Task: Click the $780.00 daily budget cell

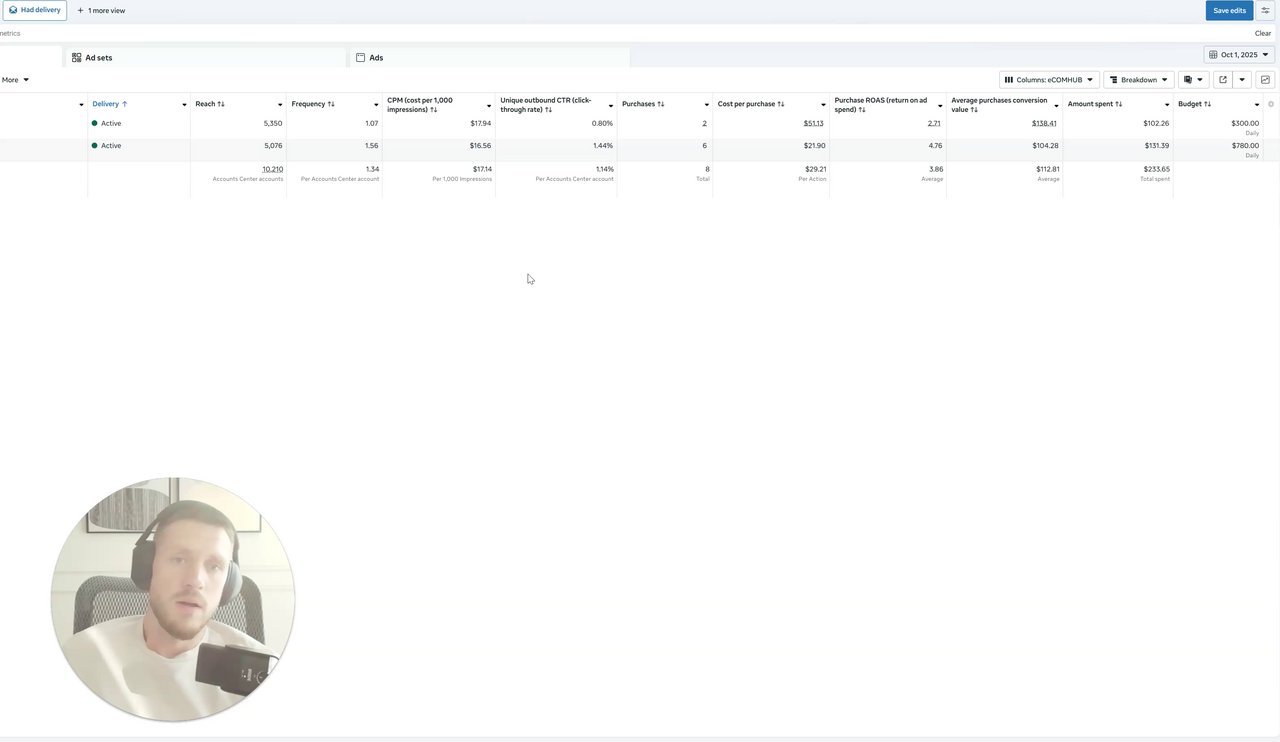Action: 1245,146
